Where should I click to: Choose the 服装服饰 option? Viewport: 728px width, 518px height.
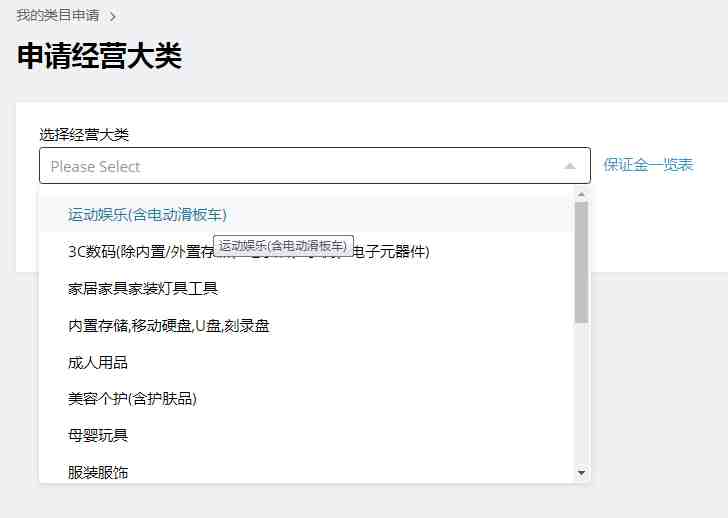[306, 472]
